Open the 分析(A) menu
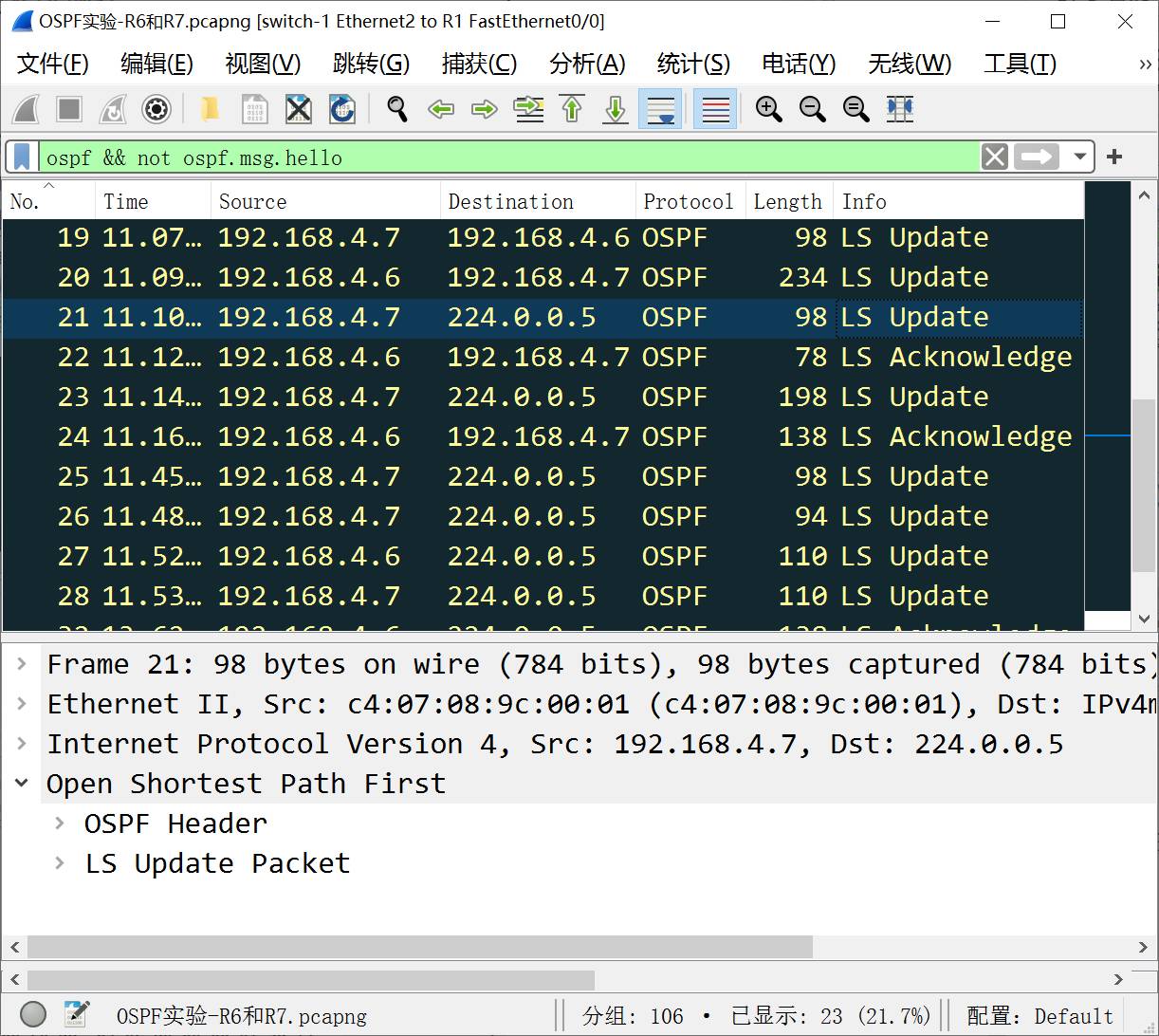1159x1036 pixels. [x=587, y=64]
